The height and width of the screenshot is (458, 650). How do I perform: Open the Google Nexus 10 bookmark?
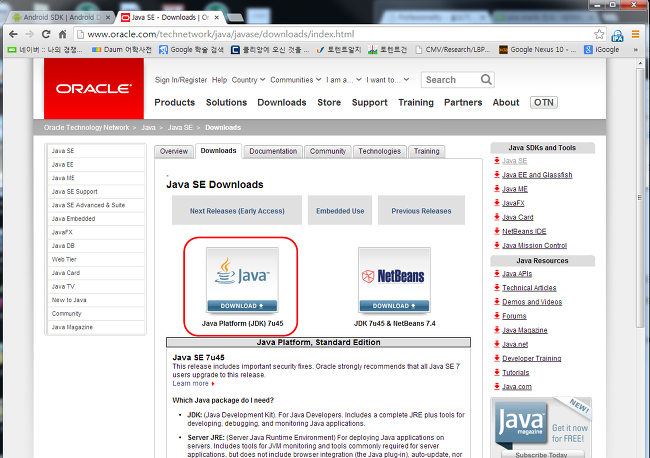point(538,50)
